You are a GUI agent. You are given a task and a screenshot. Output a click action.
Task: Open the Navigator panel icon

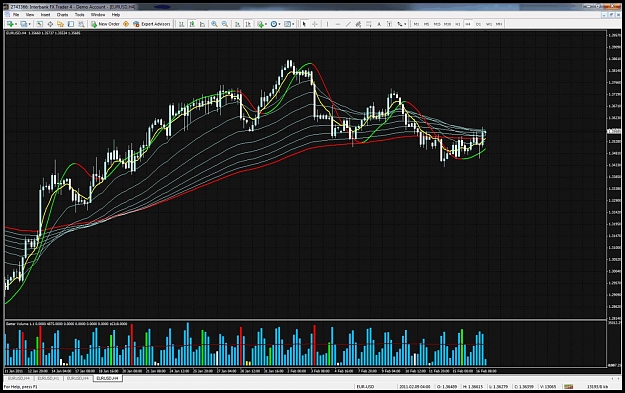click(x=60, y=24)
